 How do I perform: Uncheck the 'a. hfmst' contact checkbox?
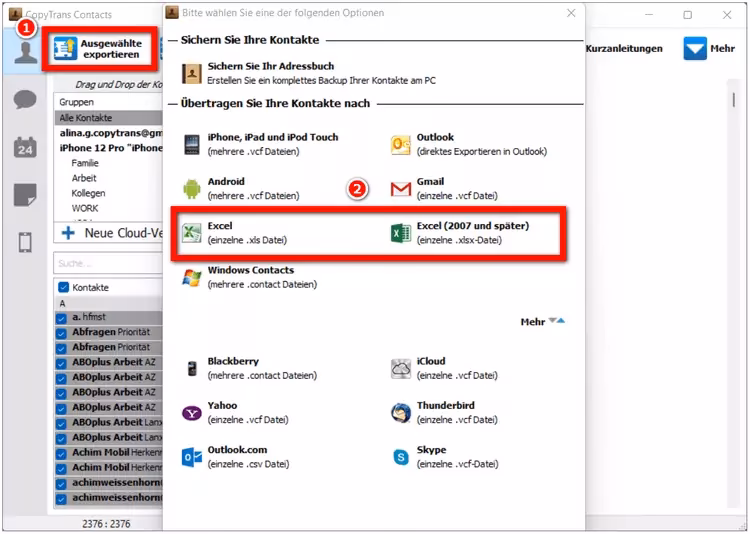click(x=62, y=317)
